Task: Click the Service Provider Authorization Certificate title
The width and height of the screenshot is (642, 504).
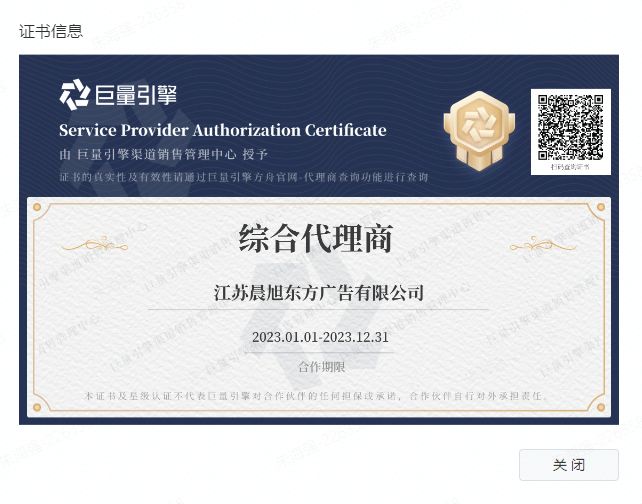Action: click(223, 130)
